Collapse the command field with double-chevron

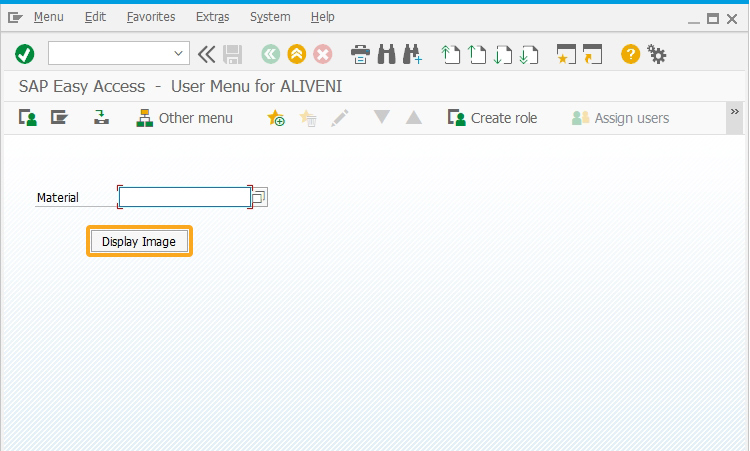coord(207,54)
